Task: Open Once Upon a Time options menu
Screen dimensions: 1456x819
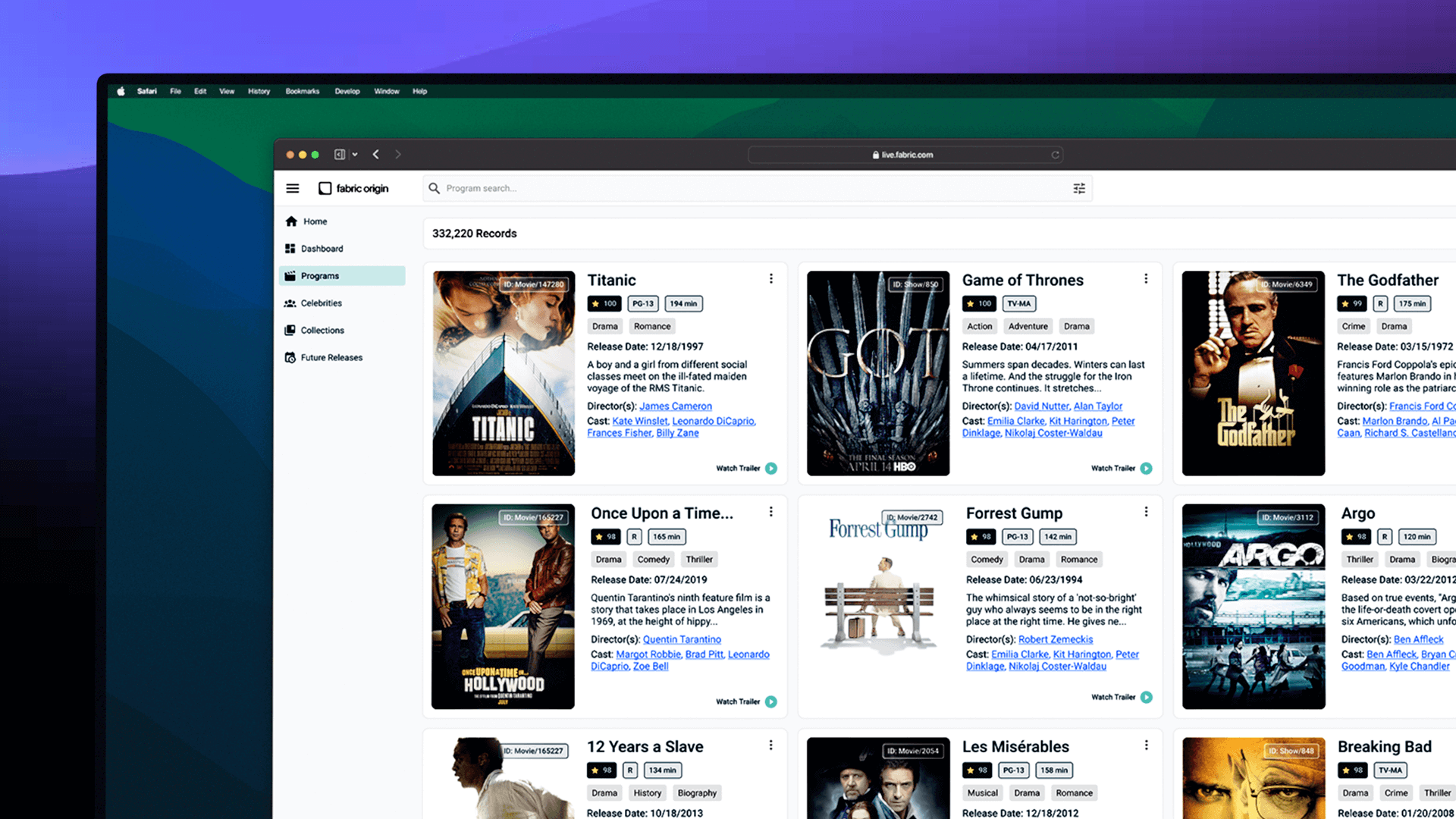Action: pos(771,512)
